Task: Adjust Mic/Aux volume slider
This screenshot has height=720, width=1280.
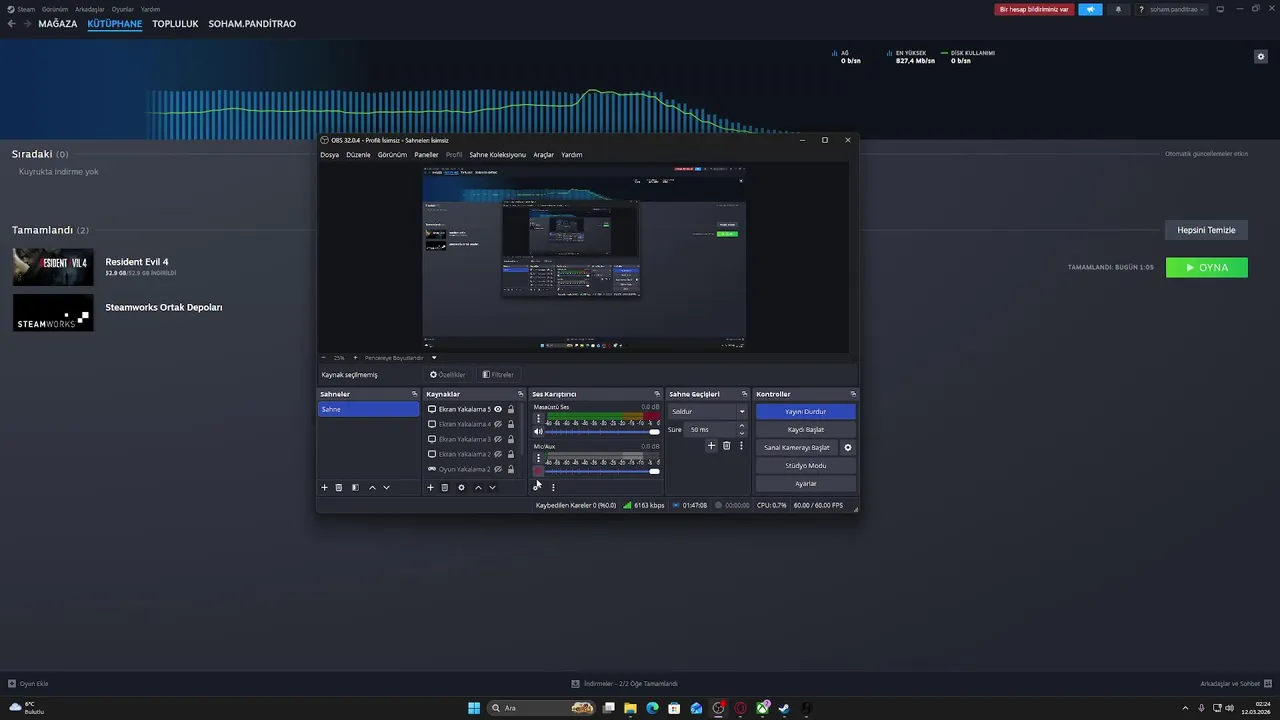Action: click(602, 471)
